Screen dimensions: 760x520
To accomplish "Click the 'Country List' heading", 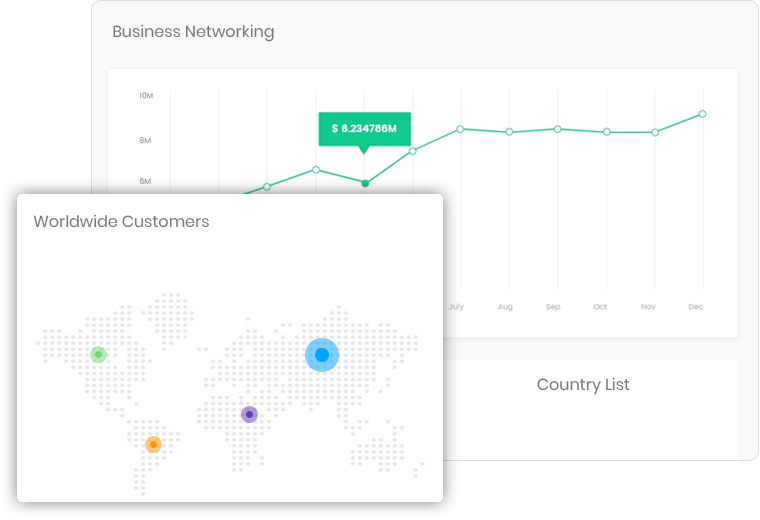I will pos(583,385).
